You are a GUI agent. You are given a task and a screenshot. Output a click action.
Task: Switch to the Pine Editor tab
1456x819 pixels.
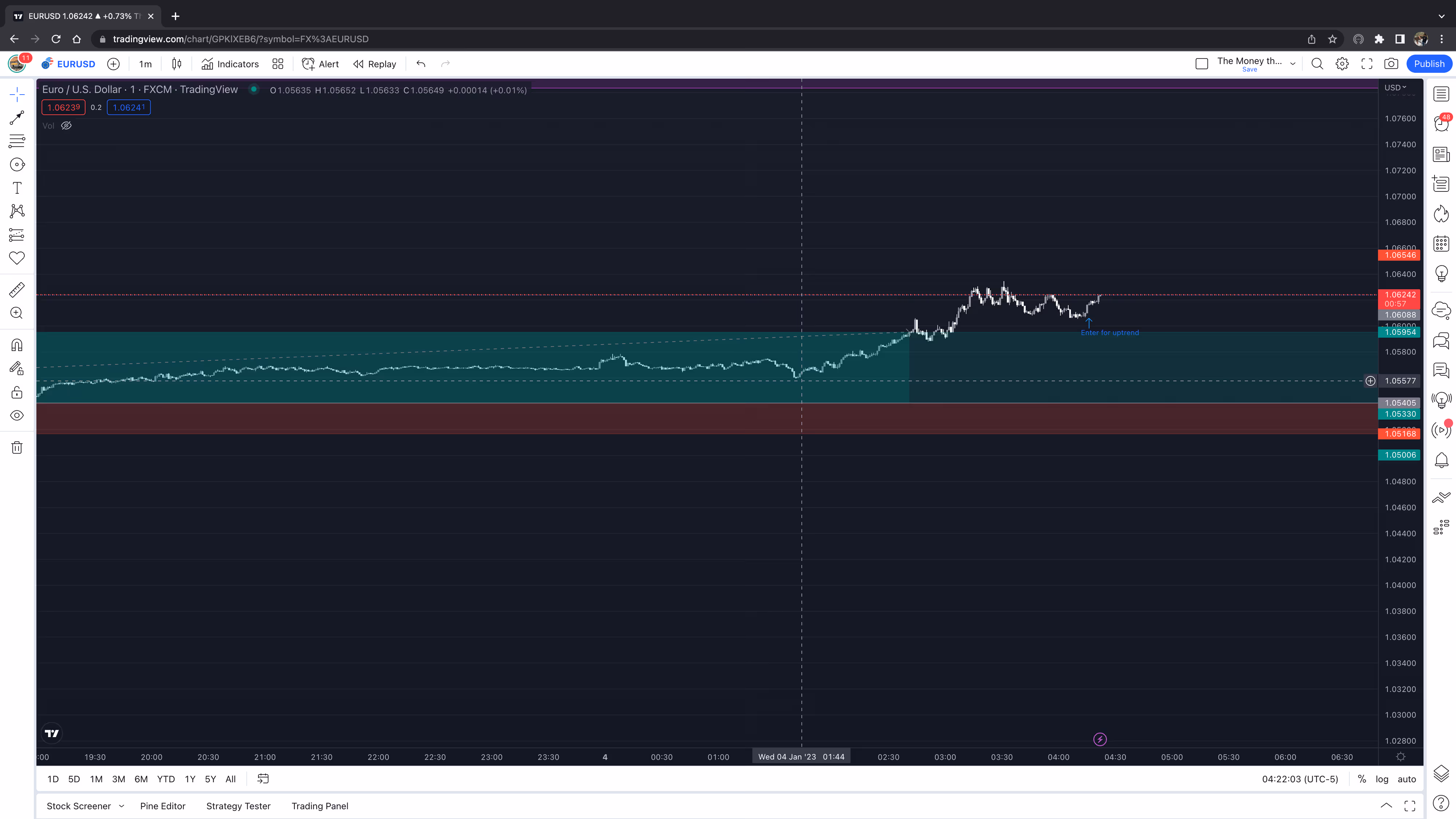click(163, 806)
